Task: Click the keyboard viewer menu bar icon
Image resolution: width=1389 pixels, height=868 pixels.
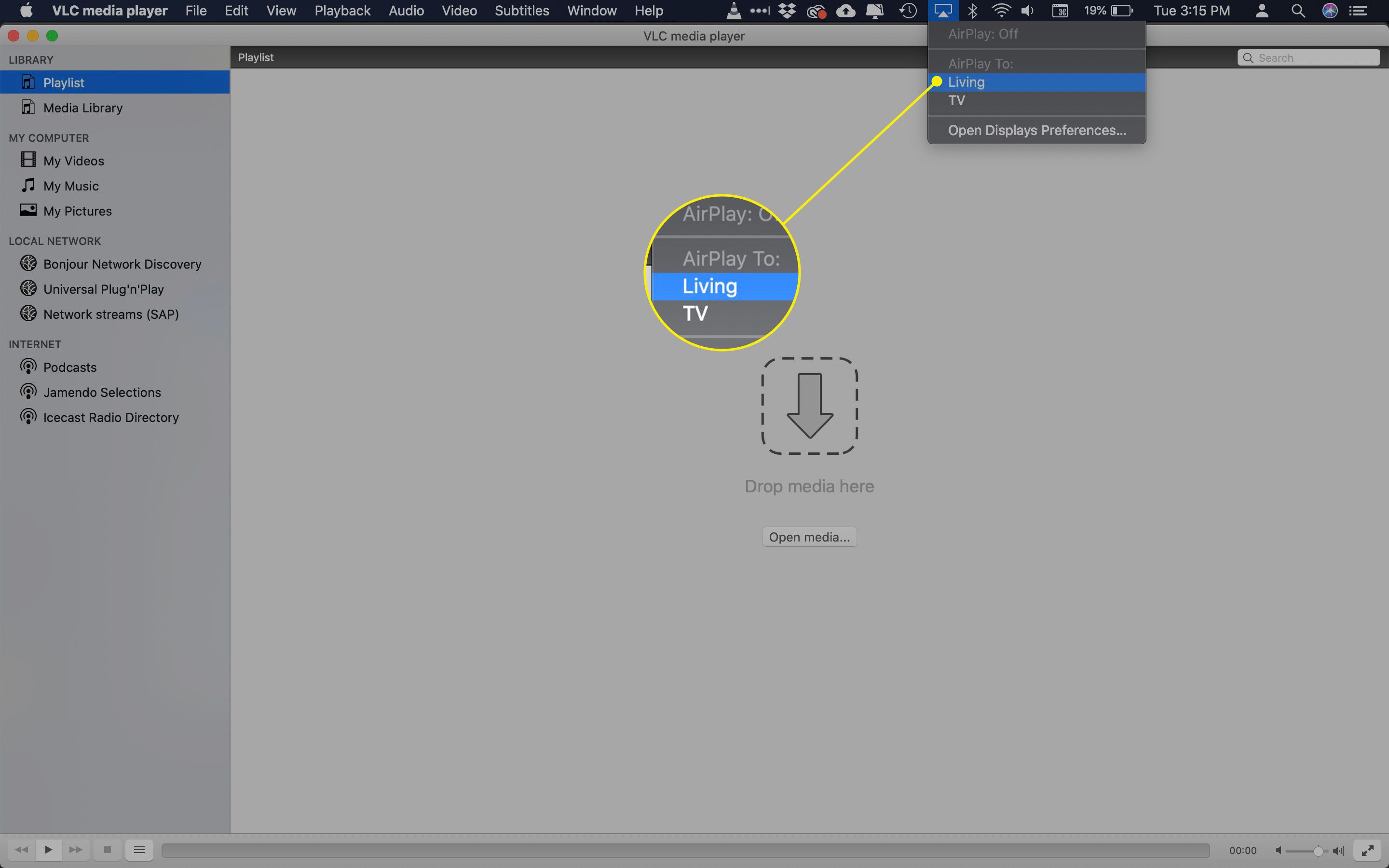Action: 1060,10
